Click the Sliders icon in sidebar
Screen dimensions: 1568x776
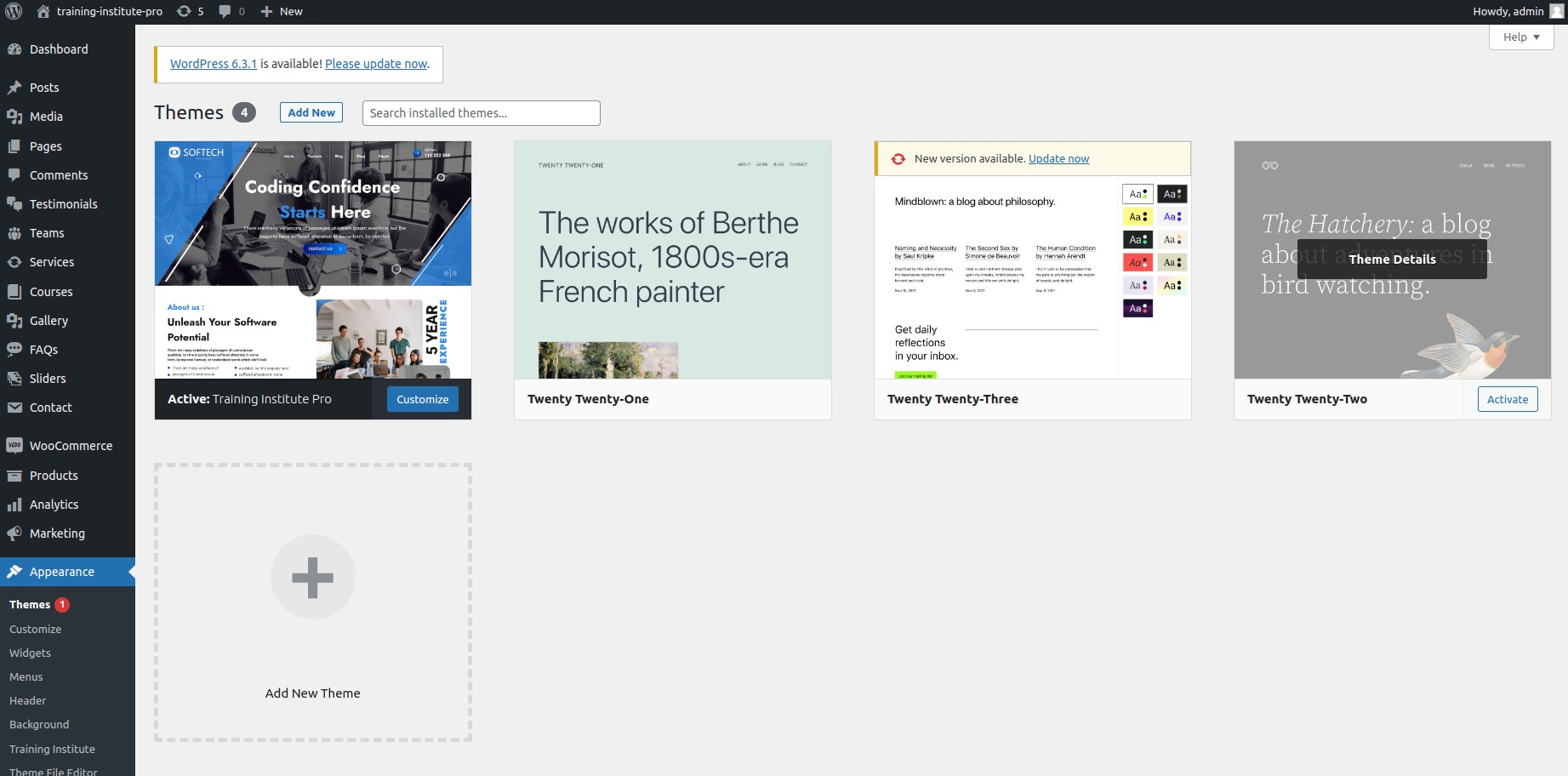pyautogui.click(x=14, y=379)
